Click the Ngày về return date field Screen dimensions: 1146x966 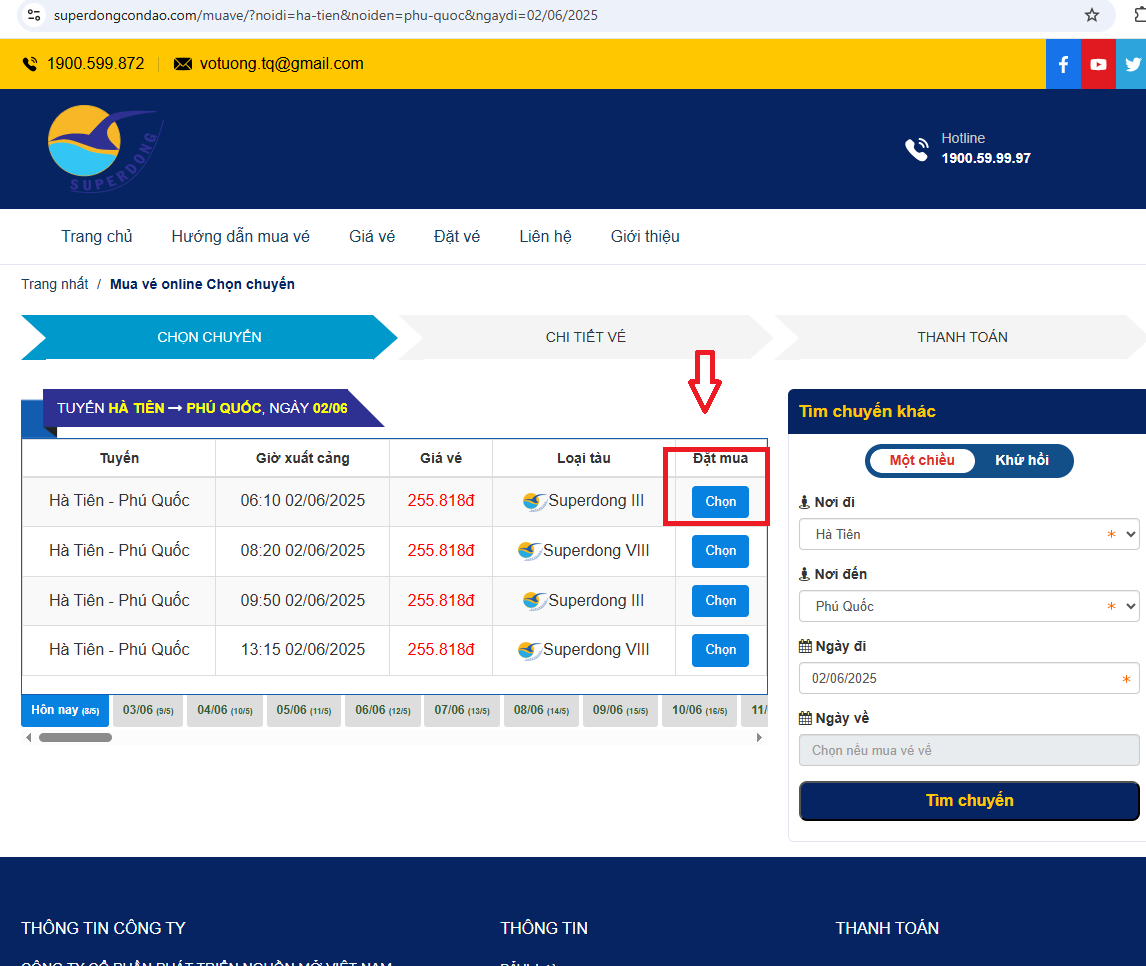(x=968, y=750)
